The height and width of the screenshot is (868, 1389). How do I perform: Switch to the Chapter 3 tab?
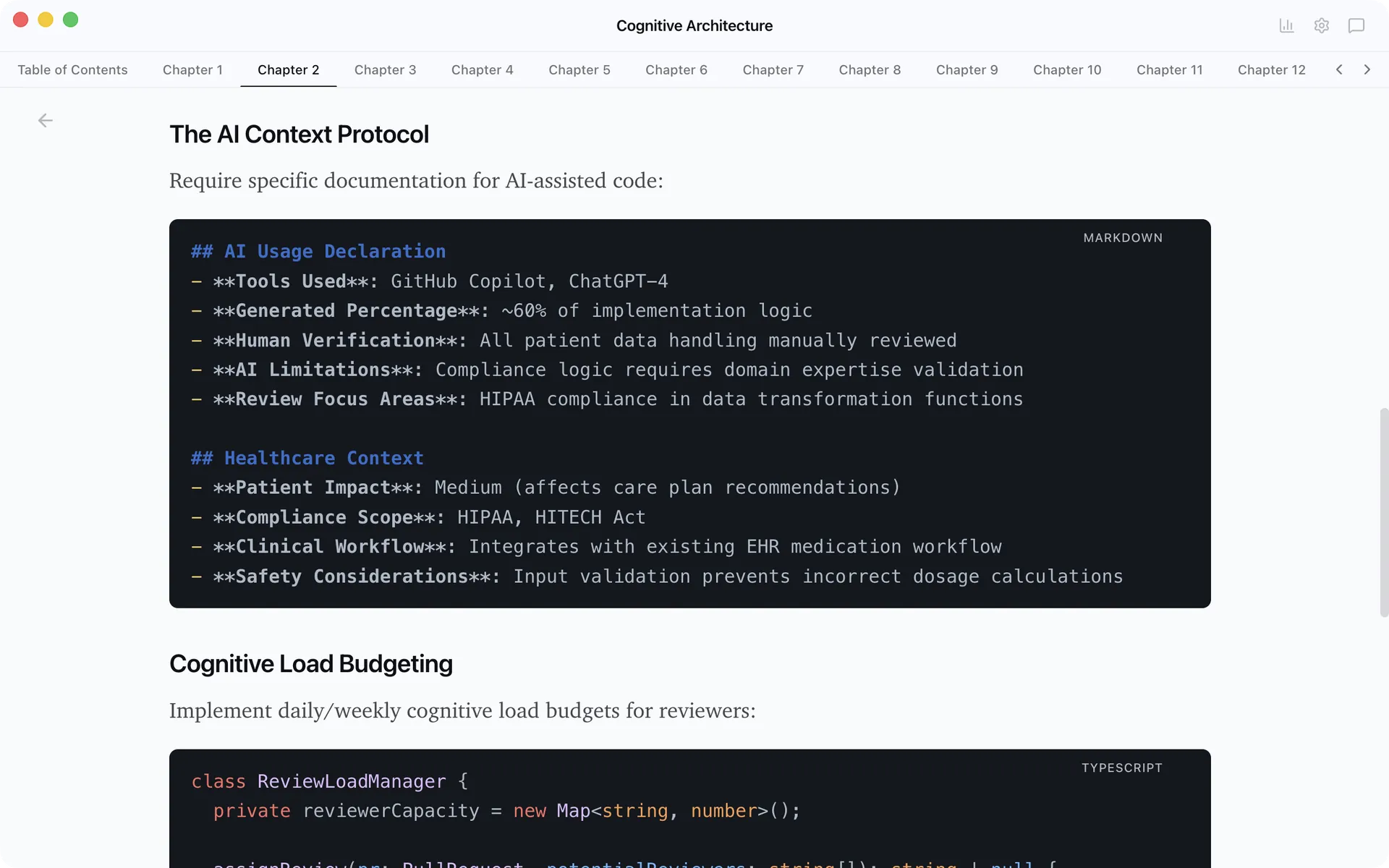click(386, 70)
